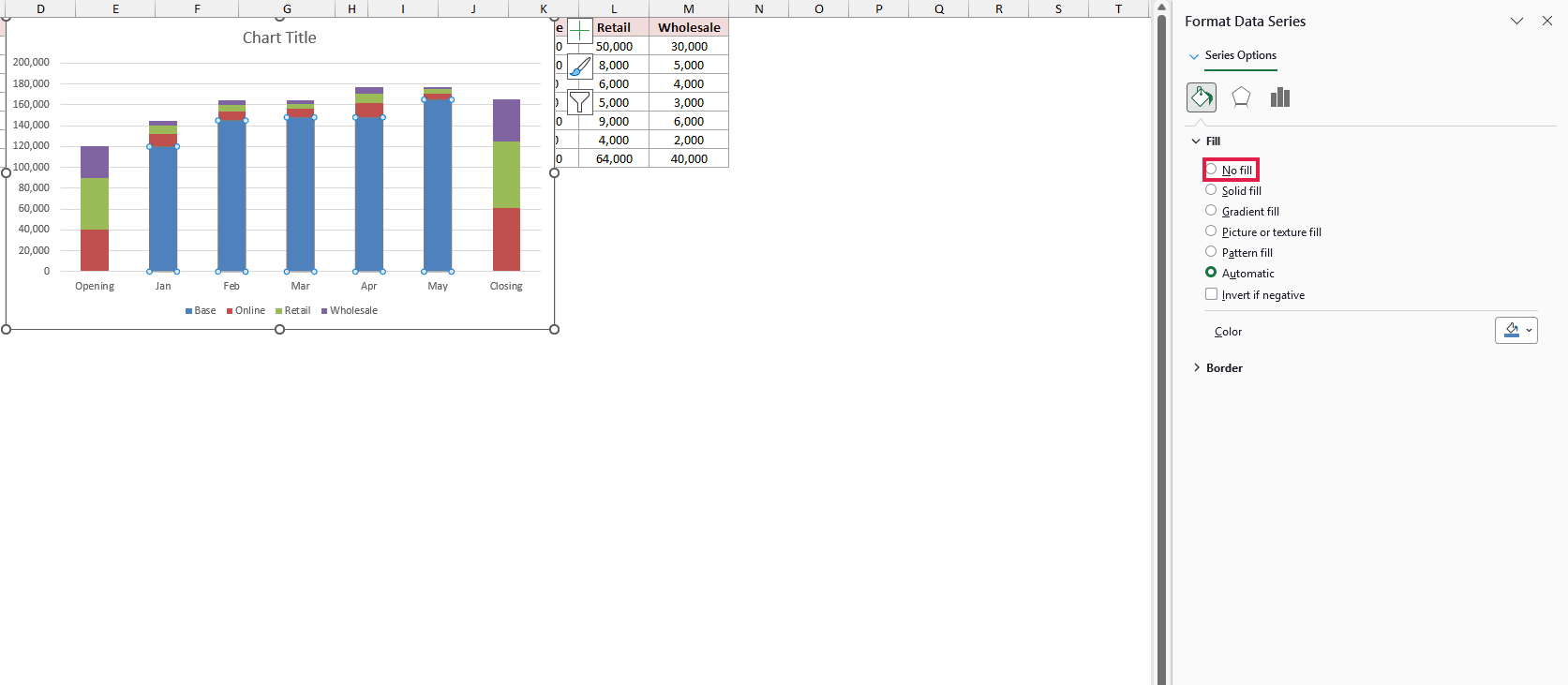
Task: Click the Online legend entry
Action: 246,310
